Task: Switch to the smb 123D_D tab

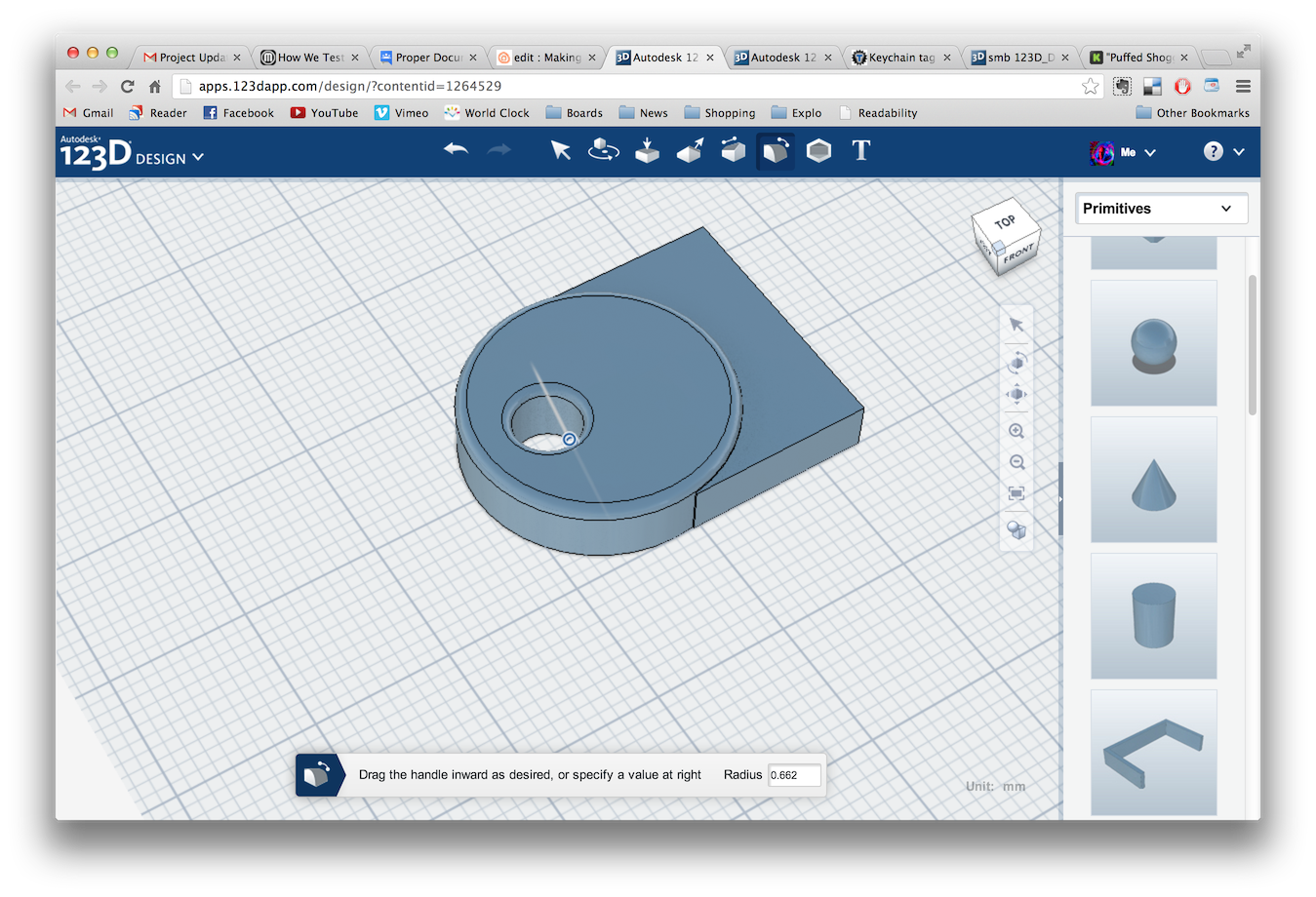Action: [1018, 58]
